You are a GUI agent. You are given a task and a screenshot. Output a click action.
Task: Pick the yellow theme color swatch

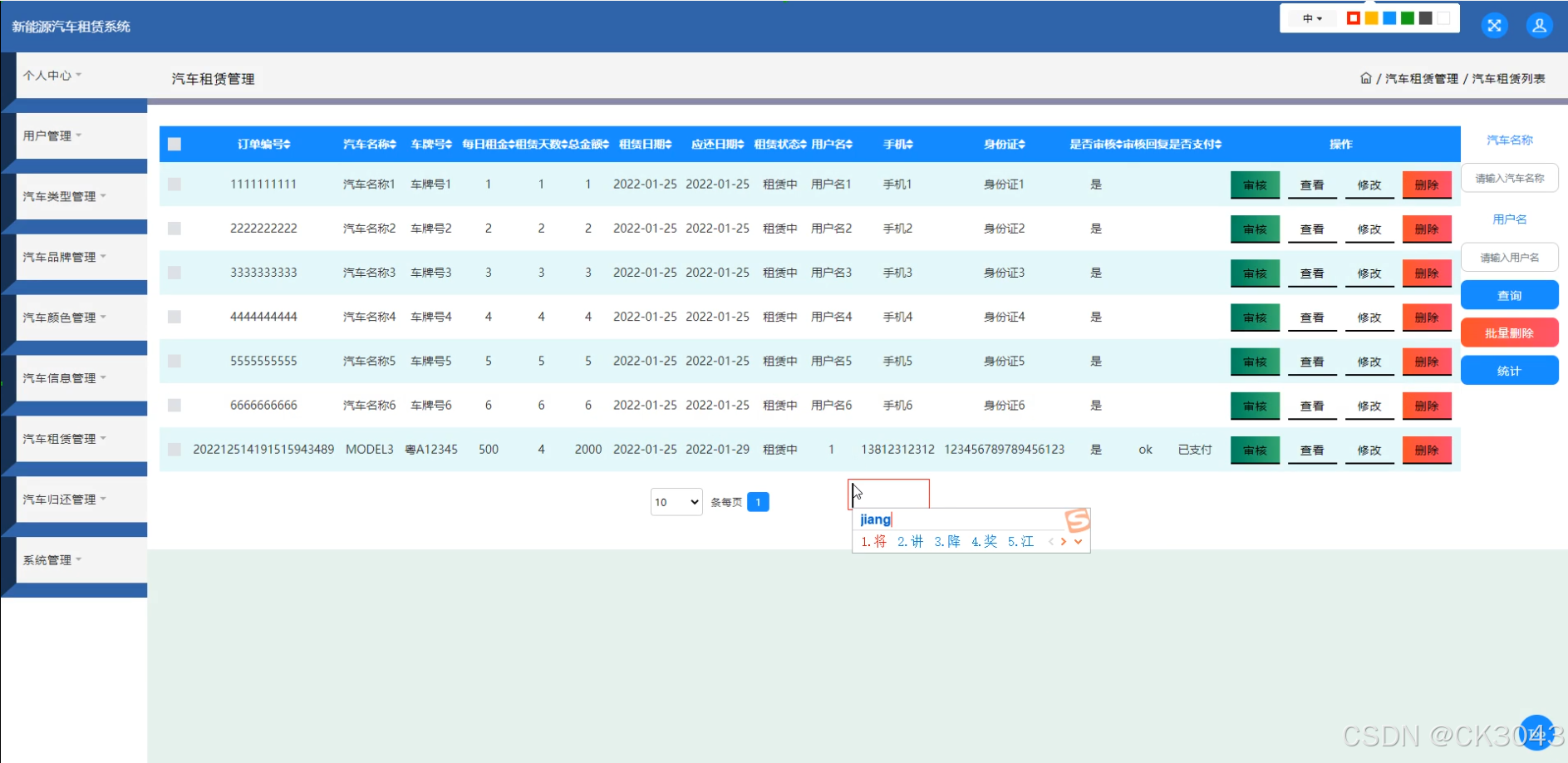[1372, 18]
